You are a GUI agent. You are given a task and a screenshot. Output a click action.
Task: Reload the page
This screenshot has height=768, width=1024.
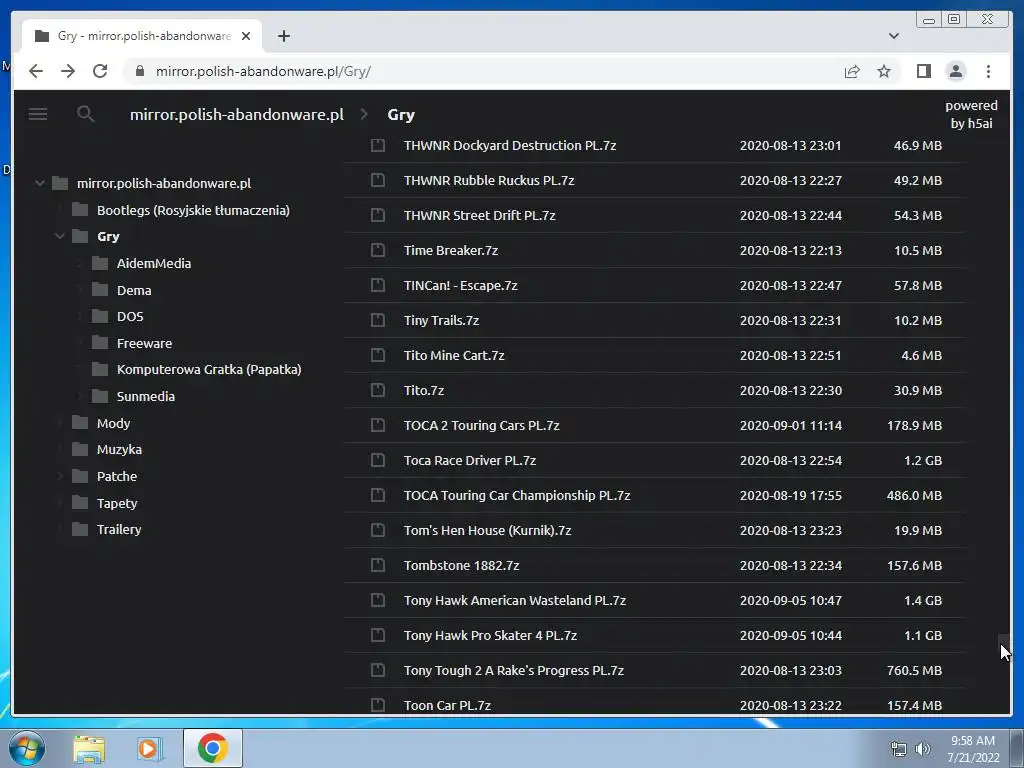point(100,71)
